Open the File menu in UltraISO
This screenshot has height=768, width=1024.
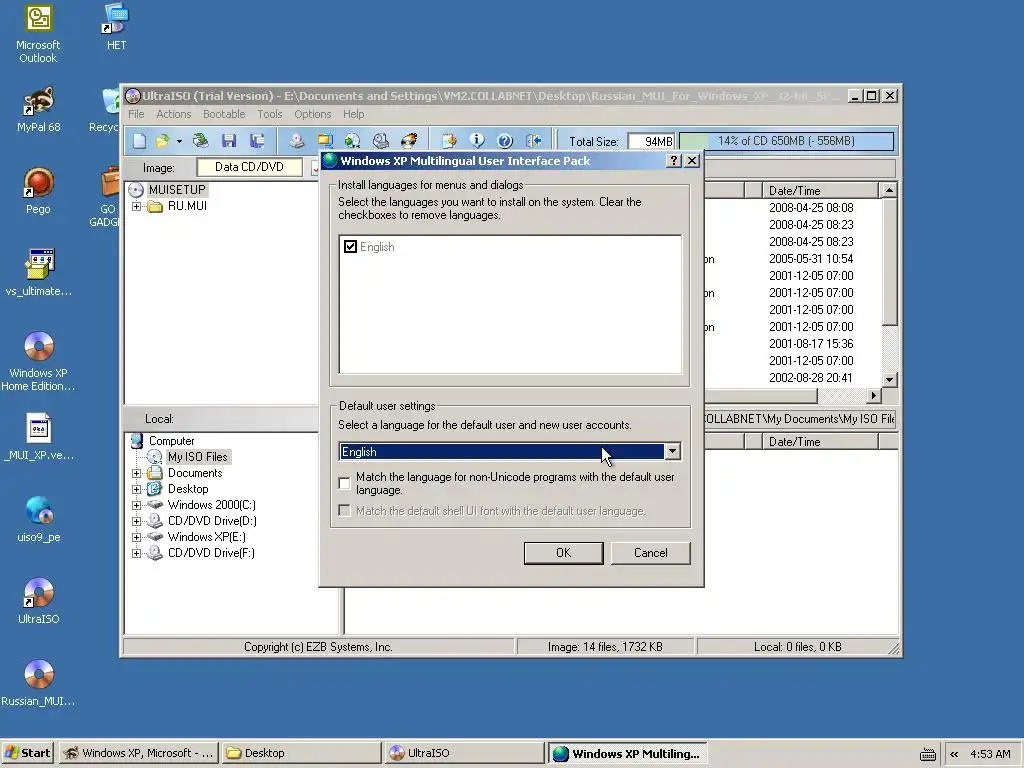(x=136, y=114)
